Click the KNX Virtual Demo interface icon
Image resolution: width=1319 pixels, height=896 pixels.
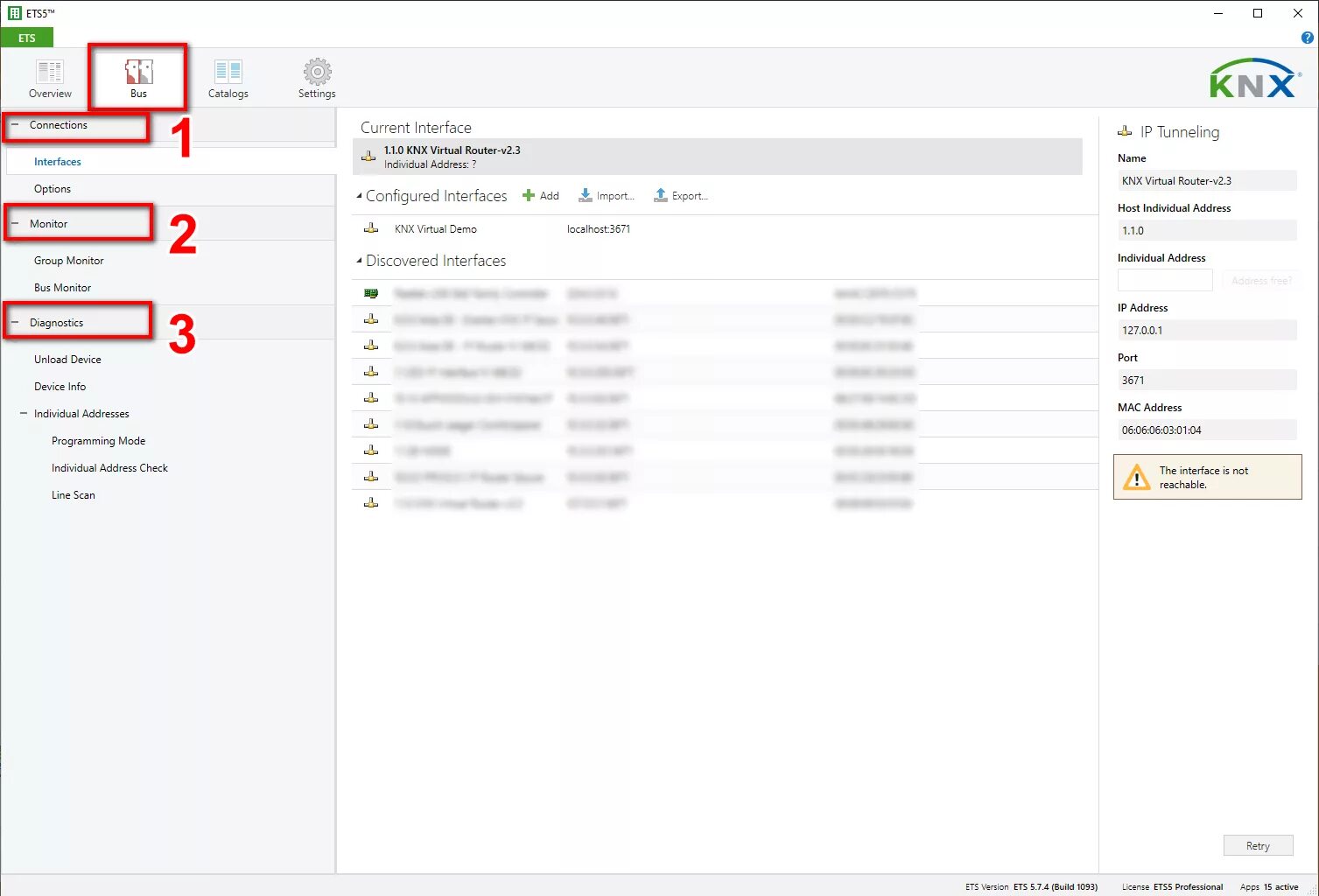(x=371, y=228)
